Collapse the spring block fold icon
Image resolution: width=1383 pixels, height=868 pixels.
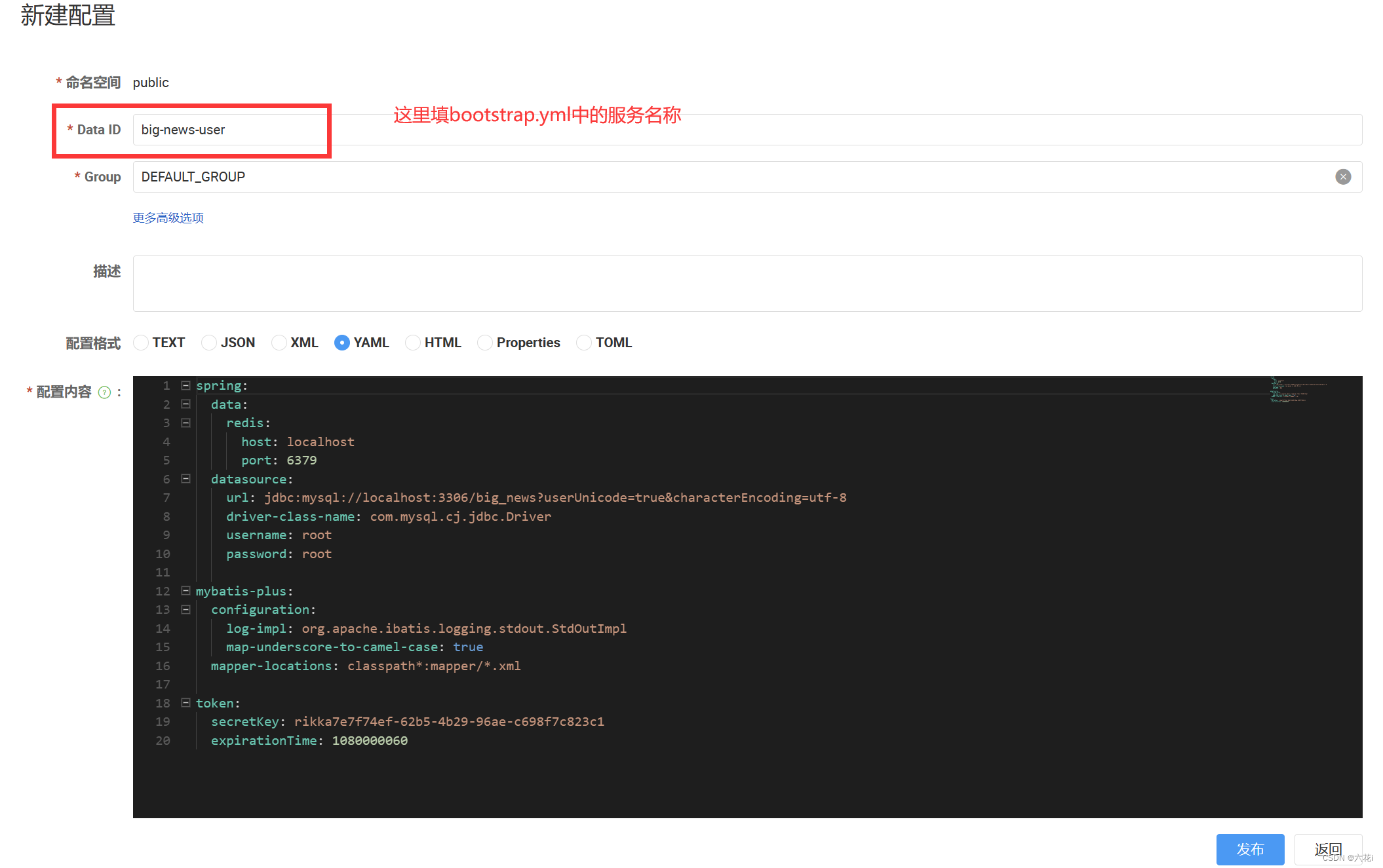186,386
